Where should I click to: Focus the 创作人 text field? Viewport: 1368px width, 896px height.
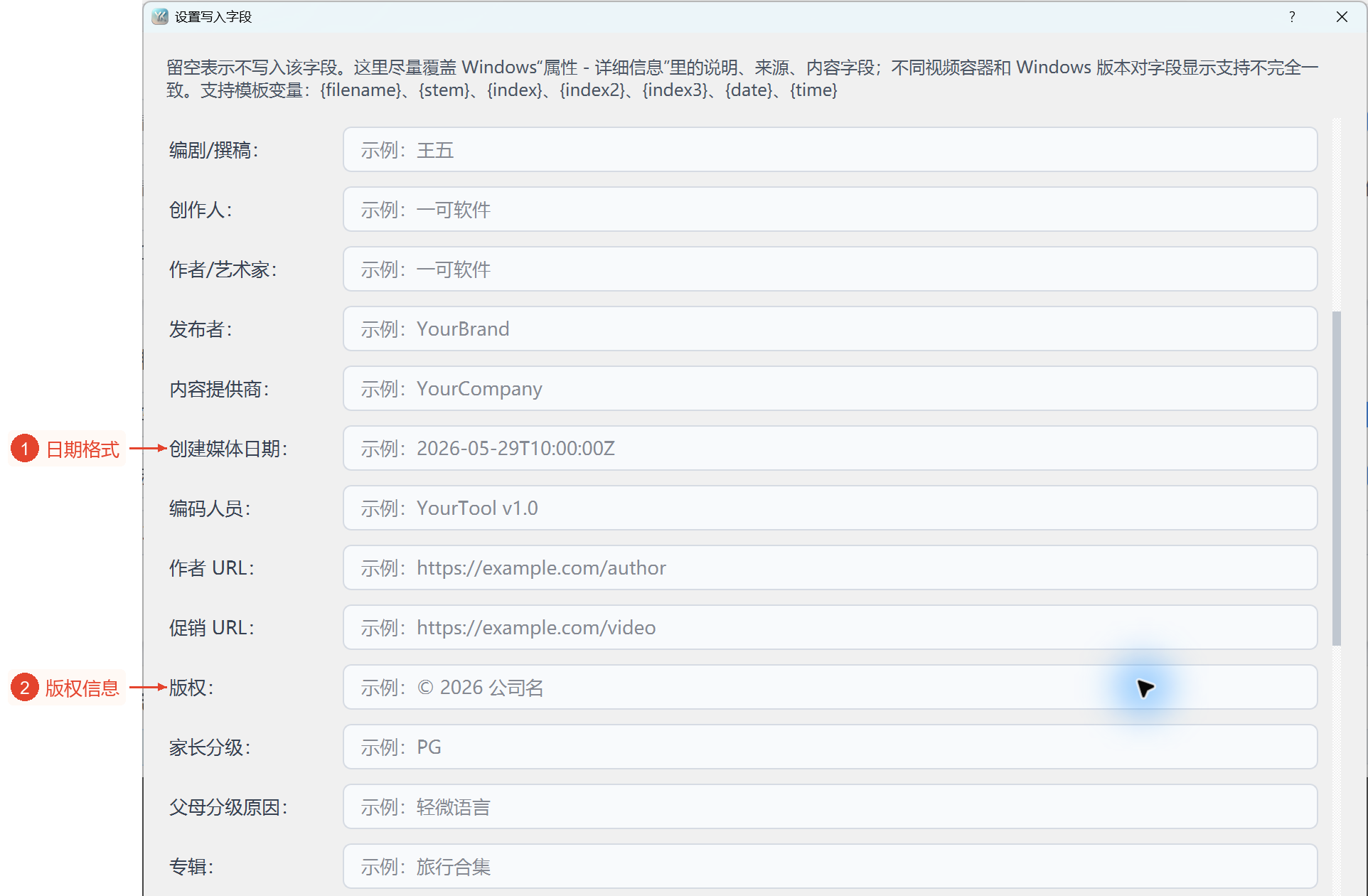pos(830,209)
